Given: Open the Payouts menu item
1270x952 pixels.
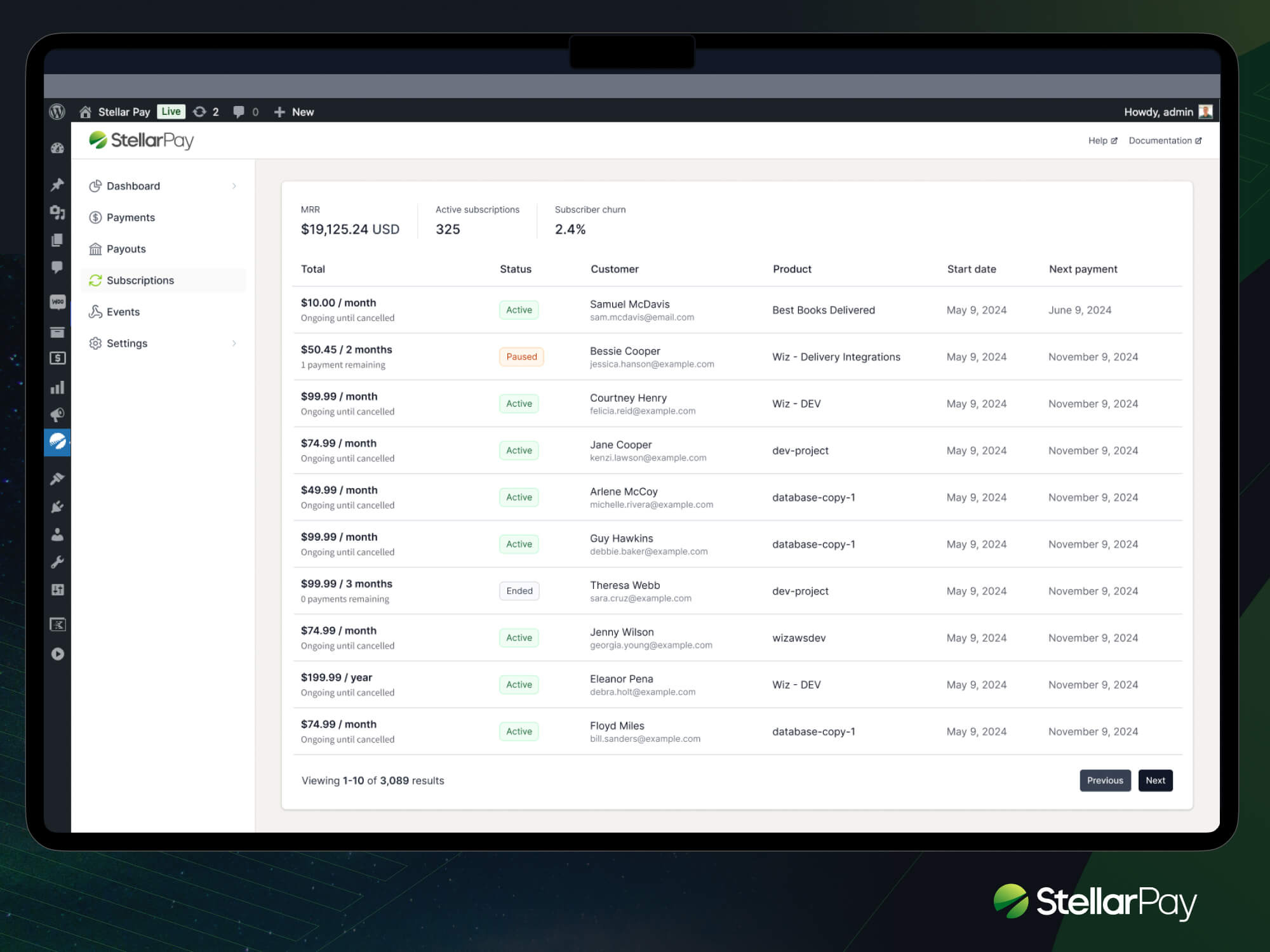Looking at the screenshot, I should [163, 249].
